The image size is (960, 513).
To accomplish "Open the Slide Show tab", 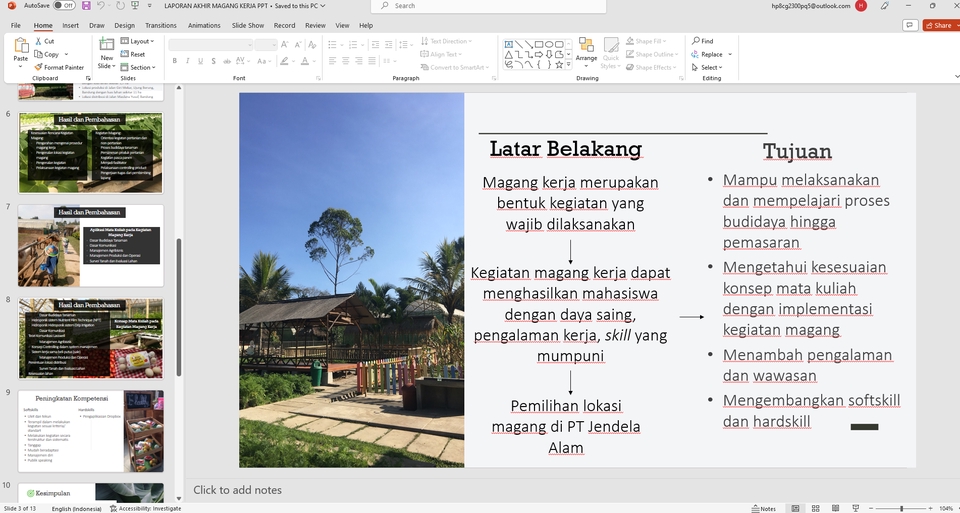I will tap(248, 25).
